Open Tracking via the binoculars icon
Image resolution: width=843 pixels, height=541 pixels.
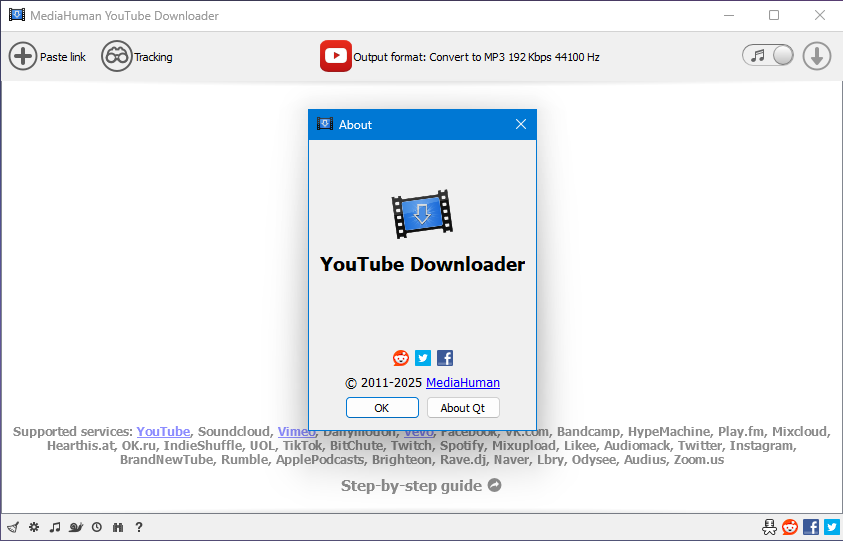[x=116, y=56]
